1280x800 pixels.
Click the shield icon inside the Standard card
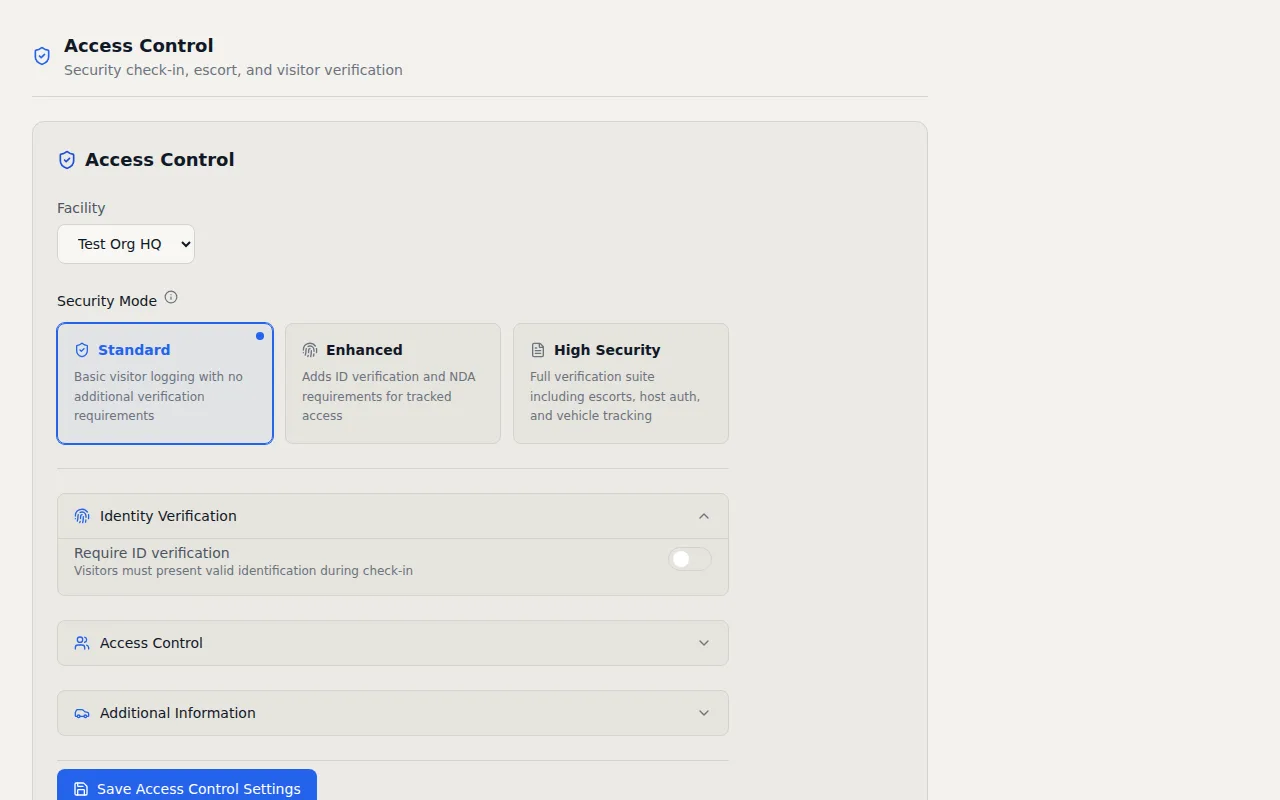(x=82, y=349)
